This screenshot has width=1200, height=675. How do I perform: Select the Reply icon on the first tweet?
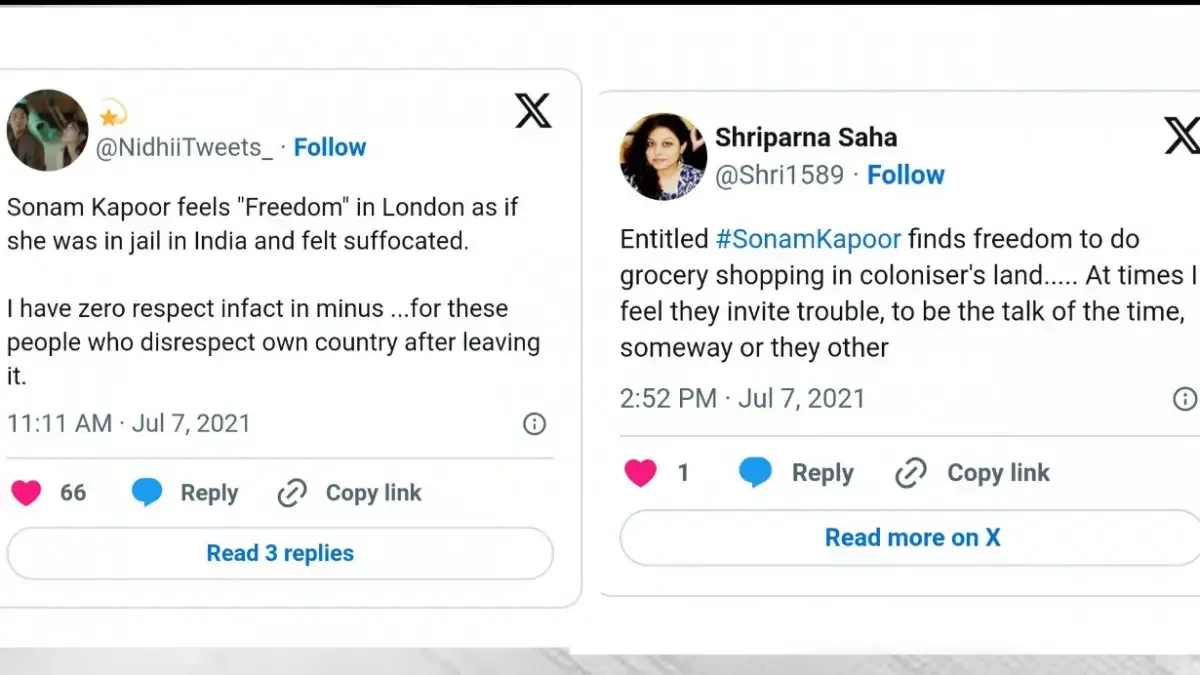147,492
